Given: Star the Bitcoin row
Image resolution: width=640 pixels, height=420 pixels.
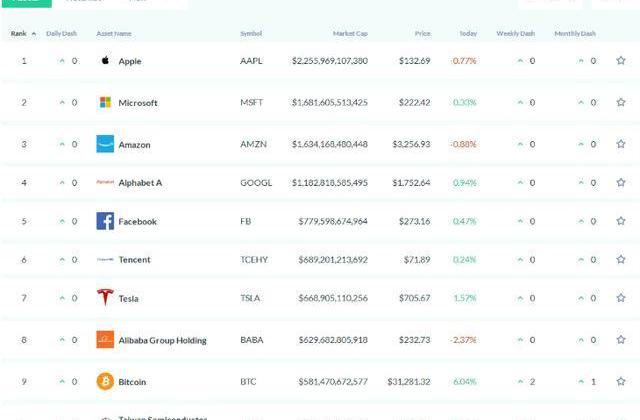Looking at the screenshot, I should pyautogui.click(x=620, y=381).
